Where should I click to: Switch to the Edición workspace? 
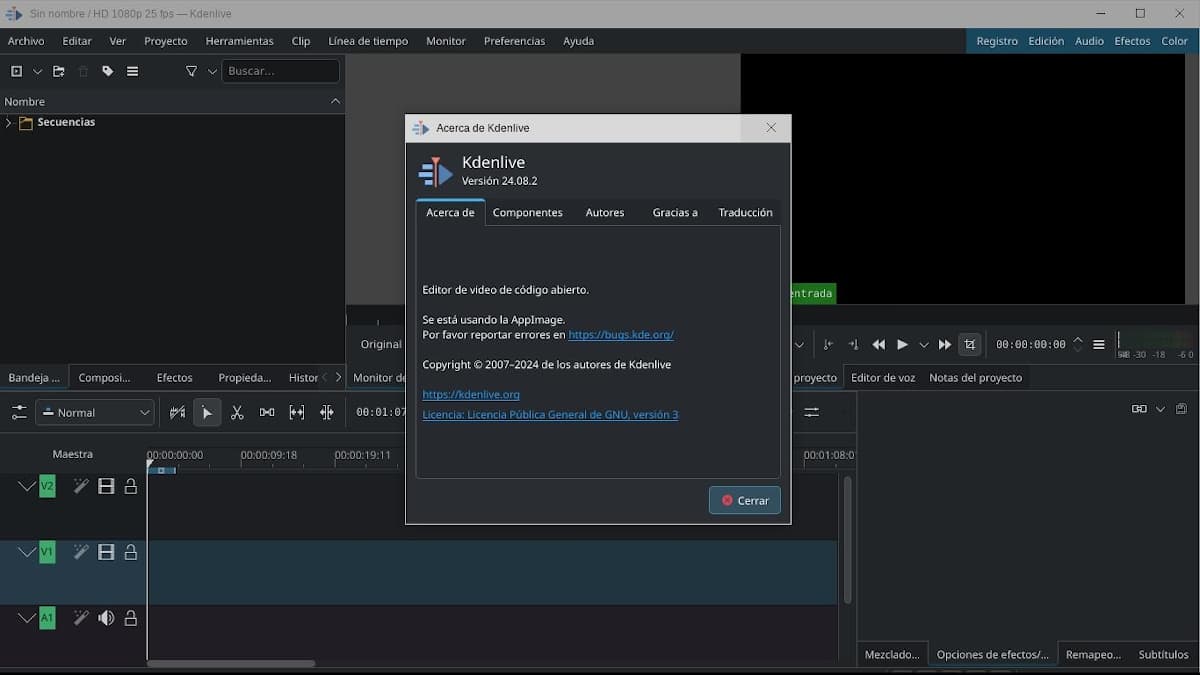(1046, 41)
